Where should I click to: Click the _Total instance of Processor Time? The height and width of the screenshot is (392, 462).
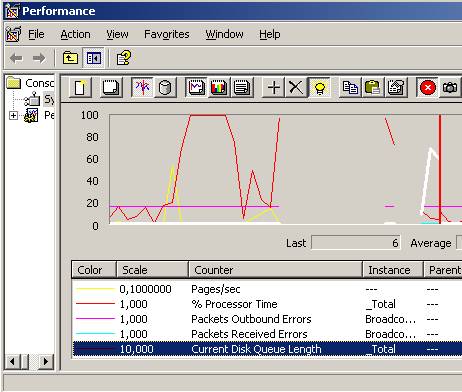pyautogui.click(x=381, y=304)
